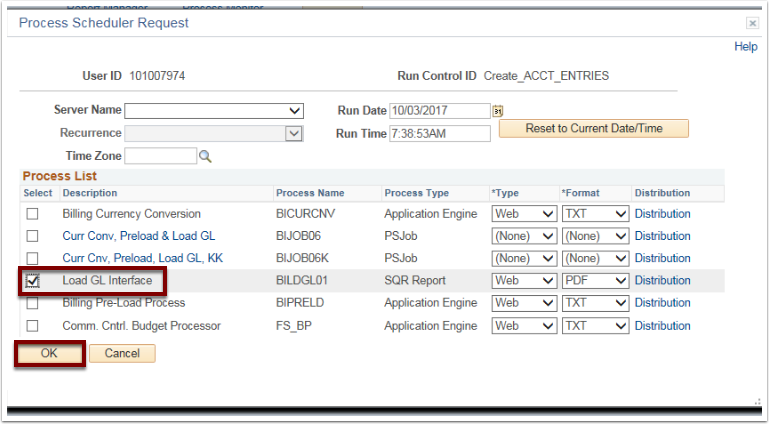
Task: Open Format dropdown for BIPRELD row
Action: [x=595, y=303]
